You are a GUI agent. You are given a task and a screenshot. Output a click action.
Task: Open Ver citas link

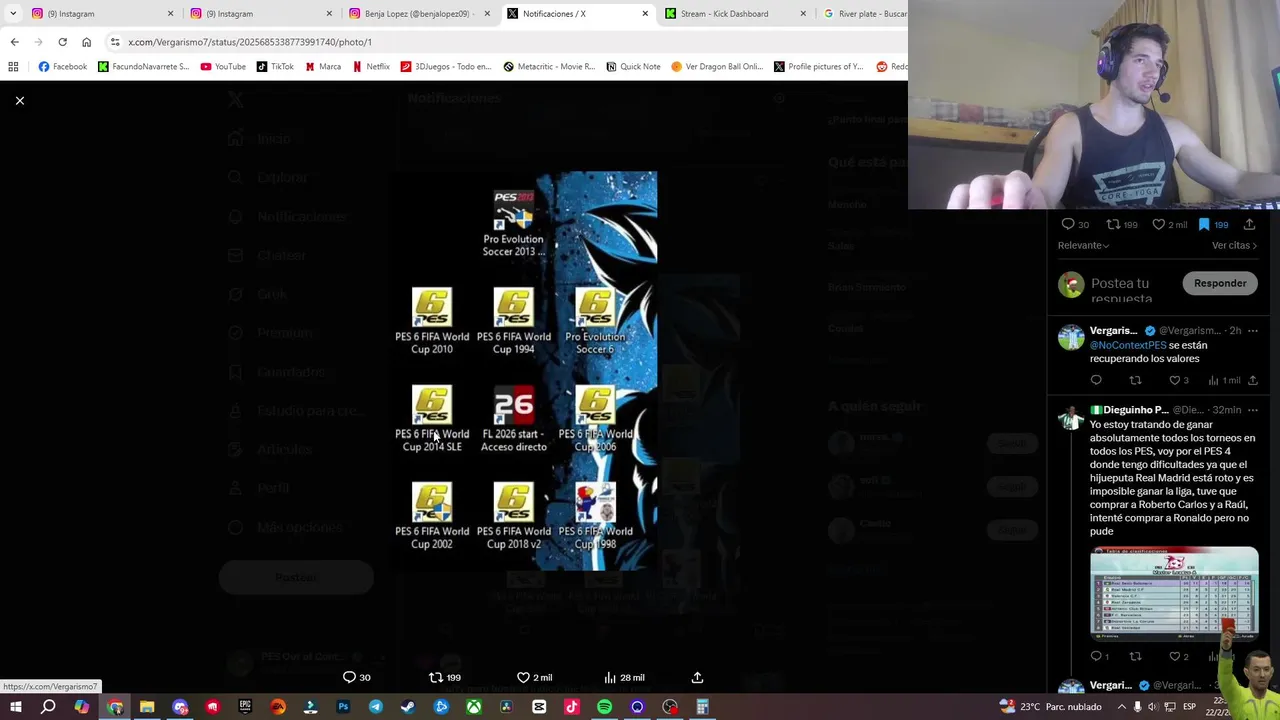click(x=1234, y=245)
